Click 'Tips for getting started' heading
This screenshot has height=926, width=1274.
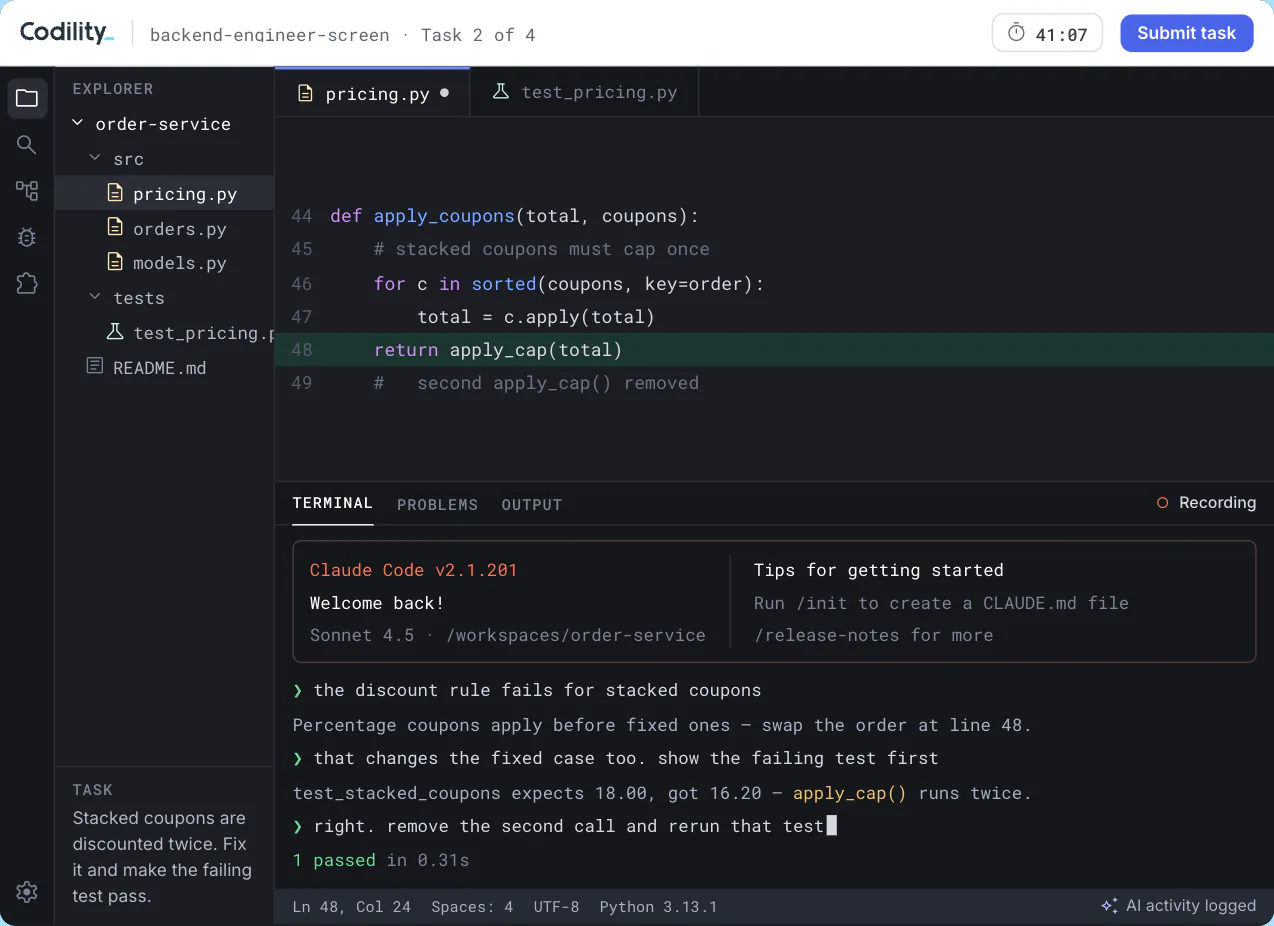point(879,570)
